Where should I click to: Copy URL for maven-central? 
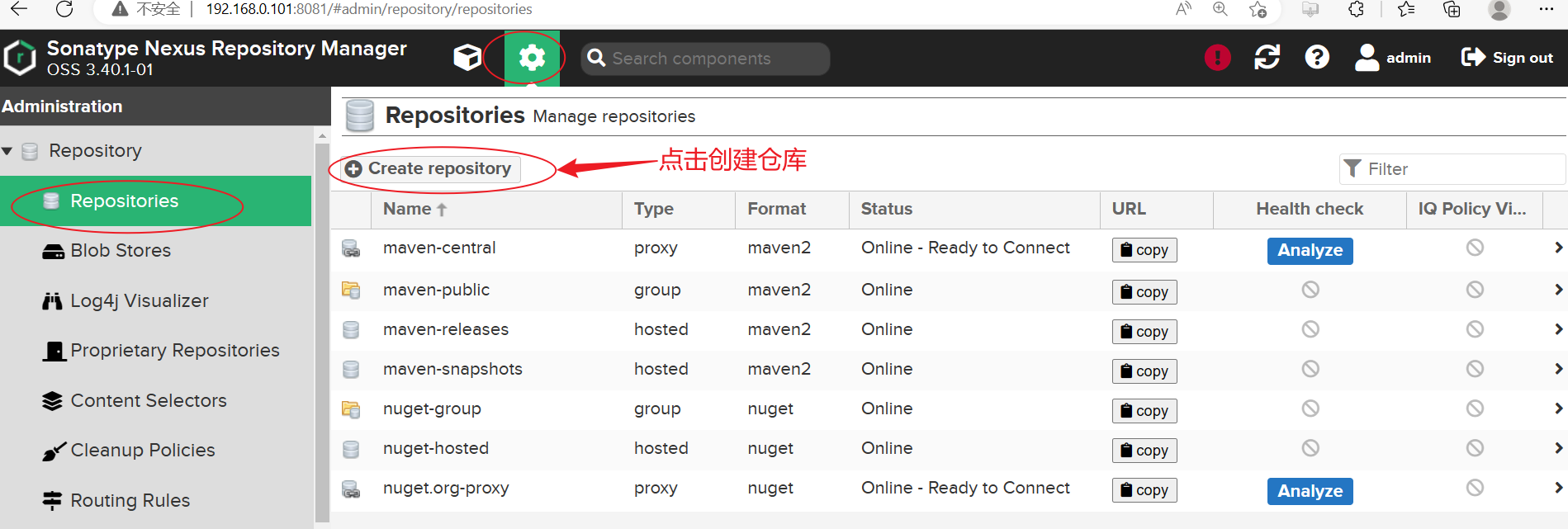click(x=1144, y=250)
